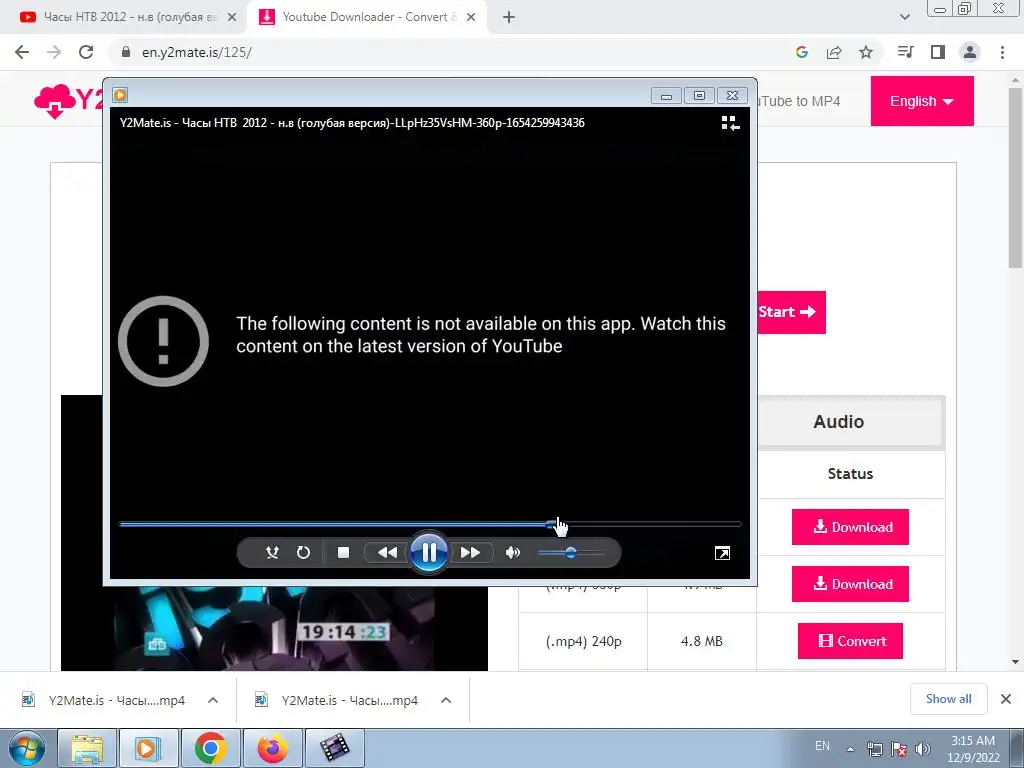Open Windows Explorer from taskbar

point(87,748)
